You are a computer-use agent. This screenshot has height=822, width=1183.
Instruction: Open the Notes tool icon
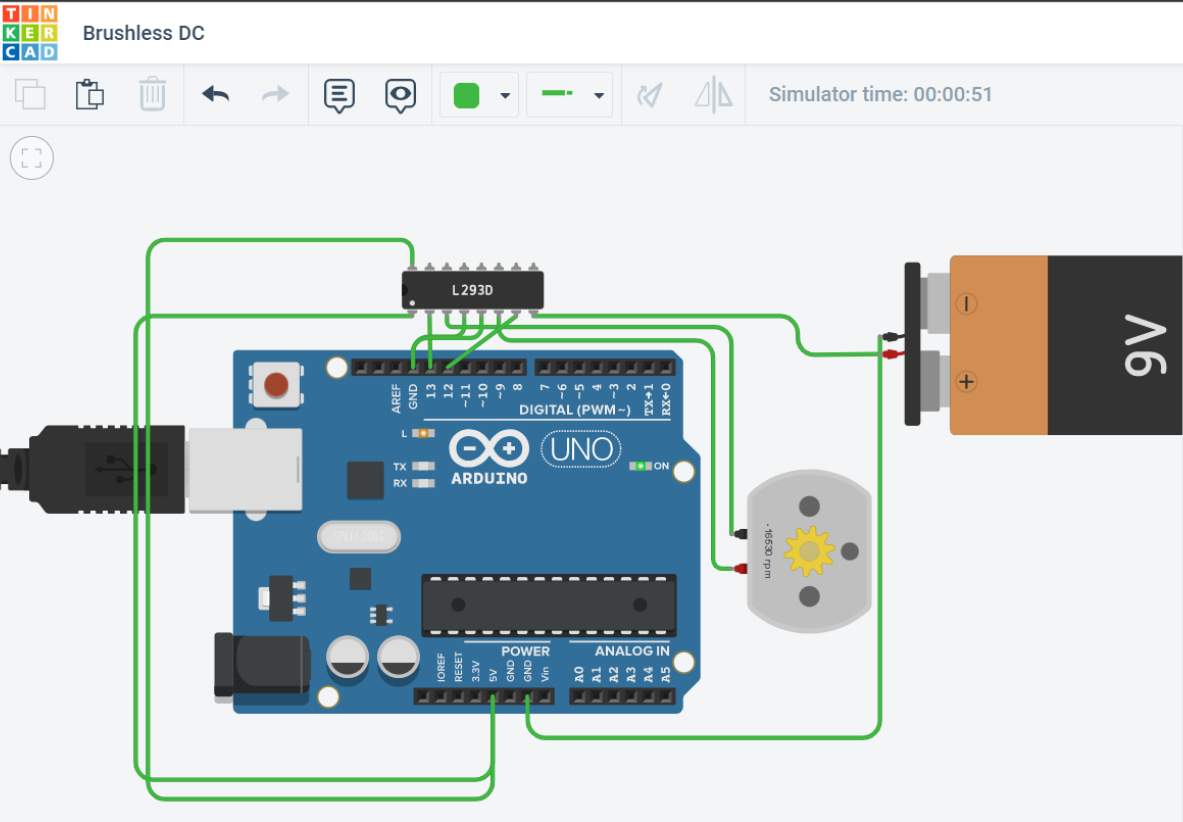point(340,96)
